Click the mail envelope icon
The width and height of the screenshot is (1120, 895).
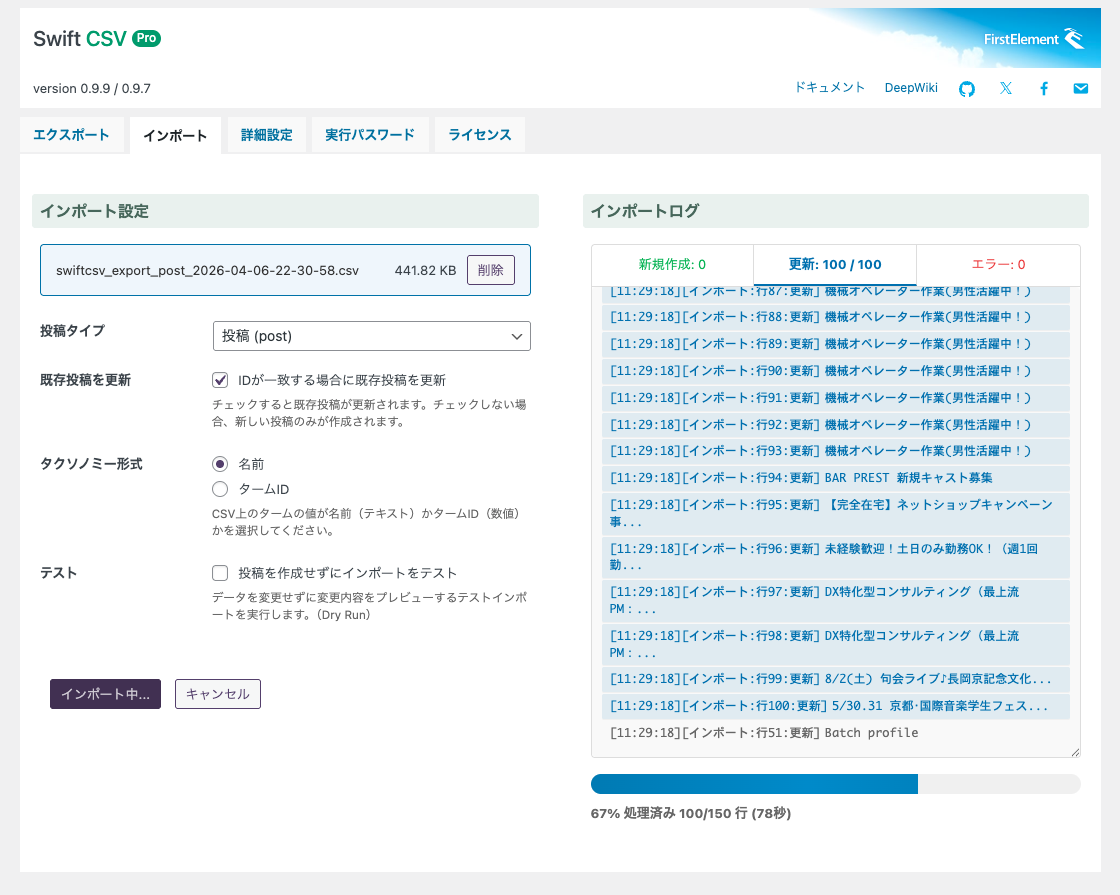point(1080,88)
